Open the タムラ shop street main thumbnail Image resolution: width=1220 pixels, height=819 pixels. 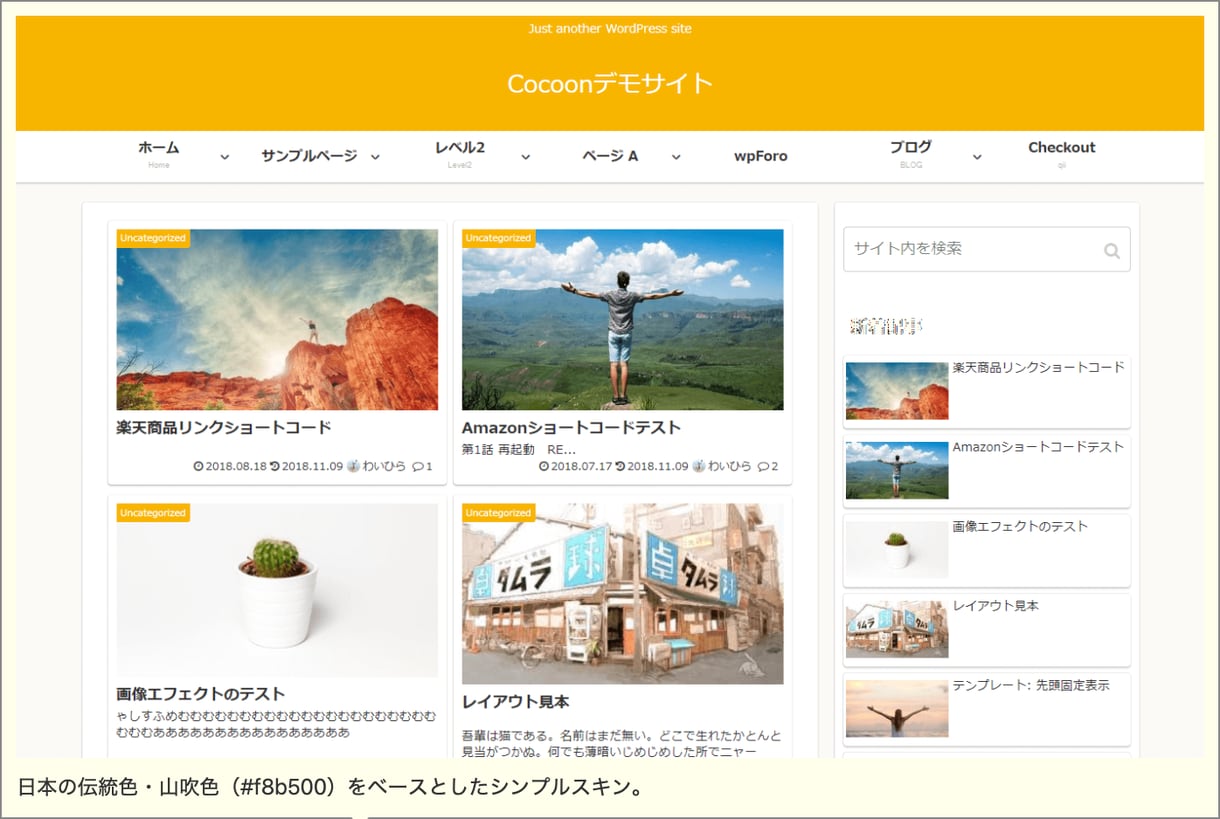pyautogui.click(x=623, y=594)
